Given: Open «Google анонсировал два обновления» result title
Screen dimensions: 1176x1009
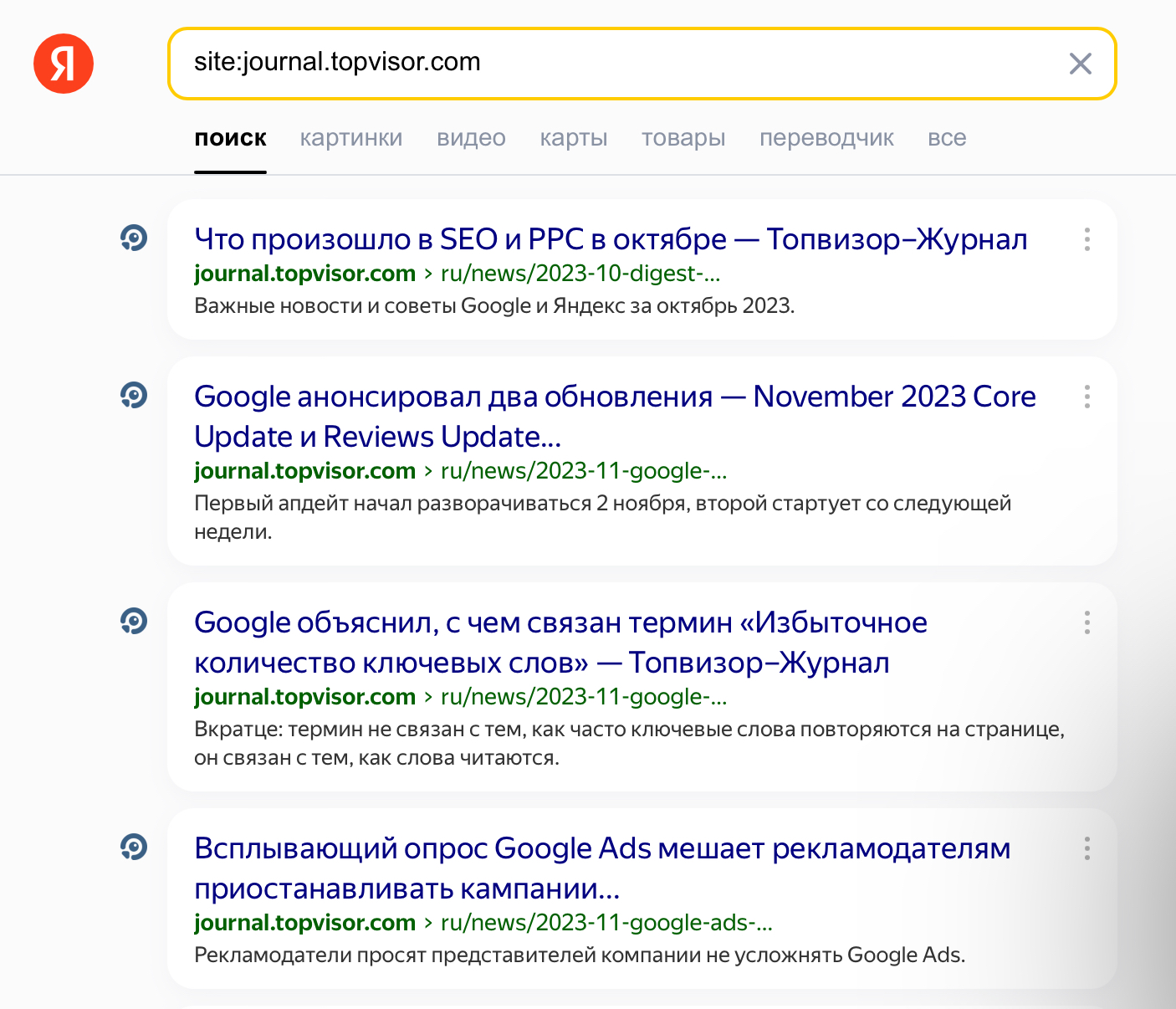Looking at the screenshot, I should point(615,397).
